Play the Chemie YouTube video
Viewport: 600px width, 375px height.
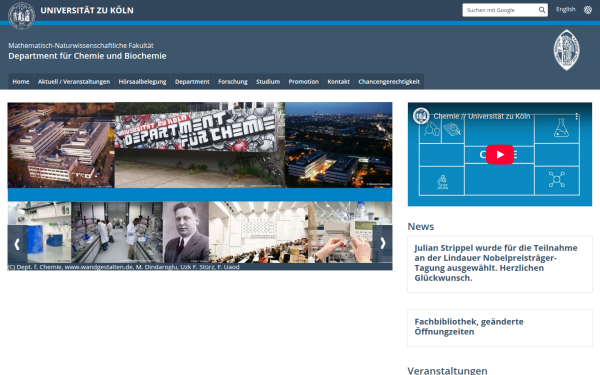pos(500,155)
